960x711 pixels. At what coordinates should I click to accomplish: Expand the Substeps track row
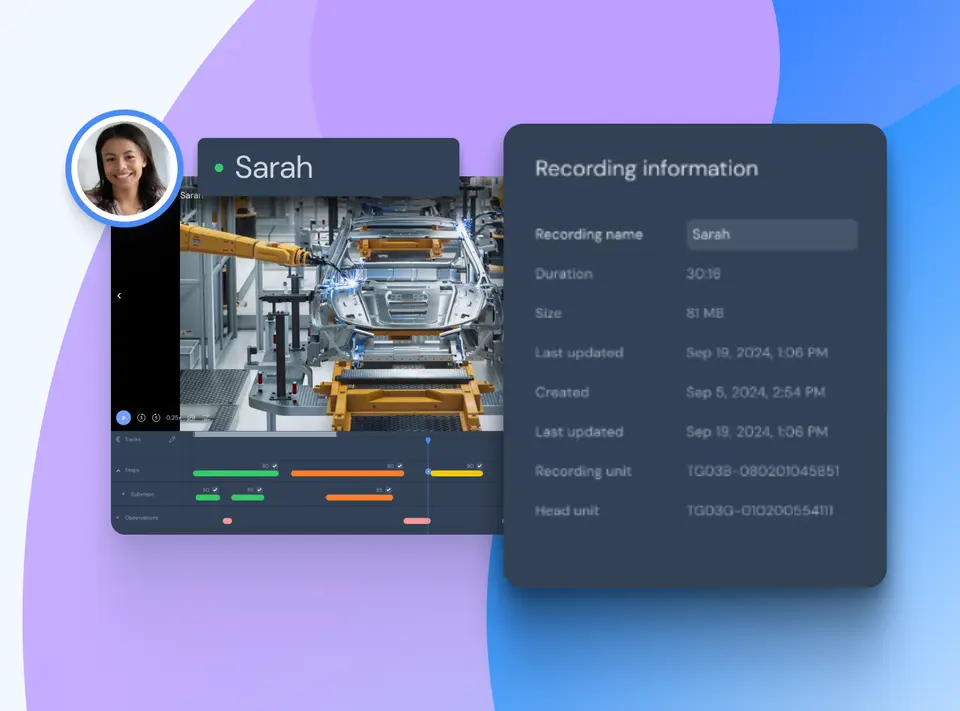point(124,494)
